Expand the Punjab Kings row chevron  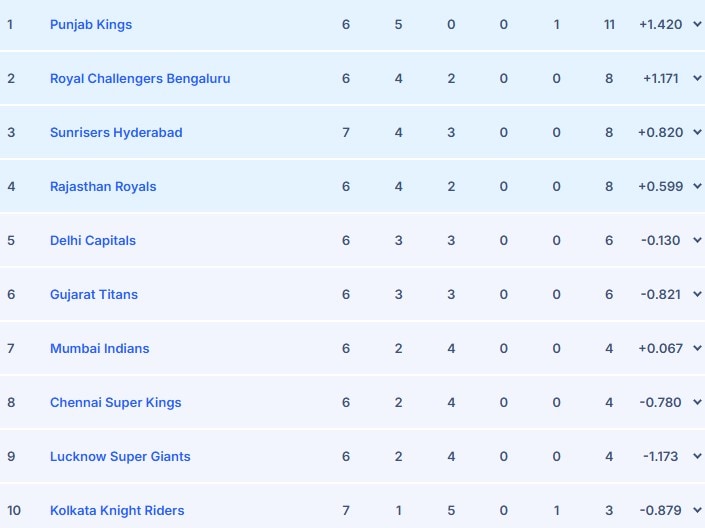[x=697, y=24]
